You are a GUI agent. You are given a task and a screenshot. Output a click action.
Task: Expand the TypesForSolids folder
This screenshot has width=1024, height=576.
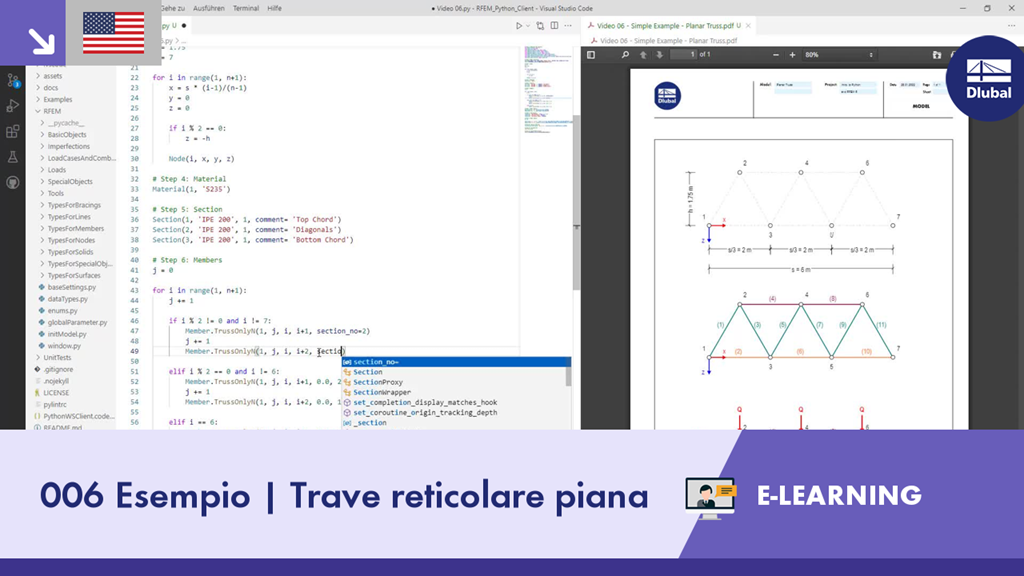tap(70, 252)
